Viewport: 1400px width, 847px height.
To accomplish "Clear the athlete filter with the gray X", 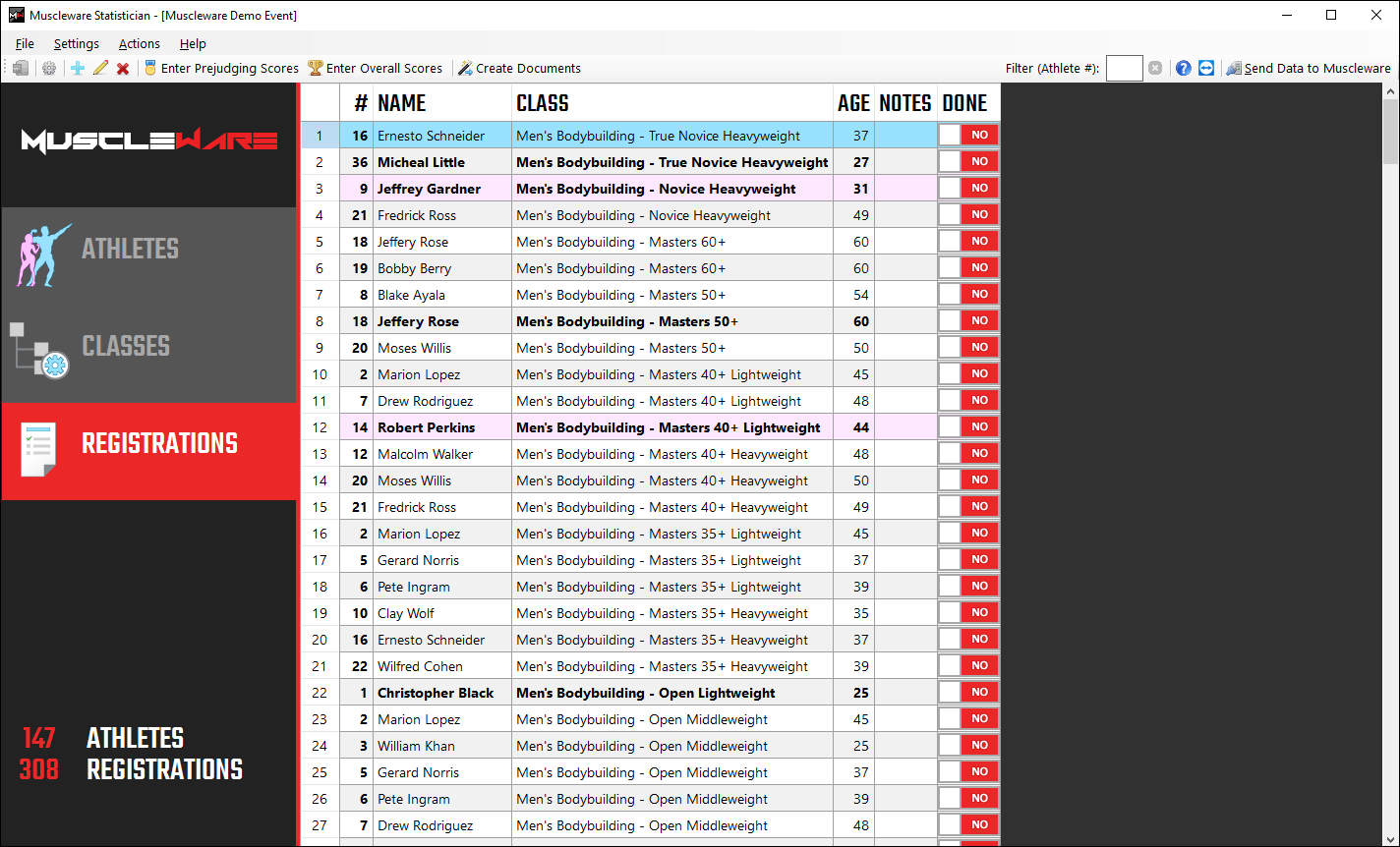I will coord(1155,69).
